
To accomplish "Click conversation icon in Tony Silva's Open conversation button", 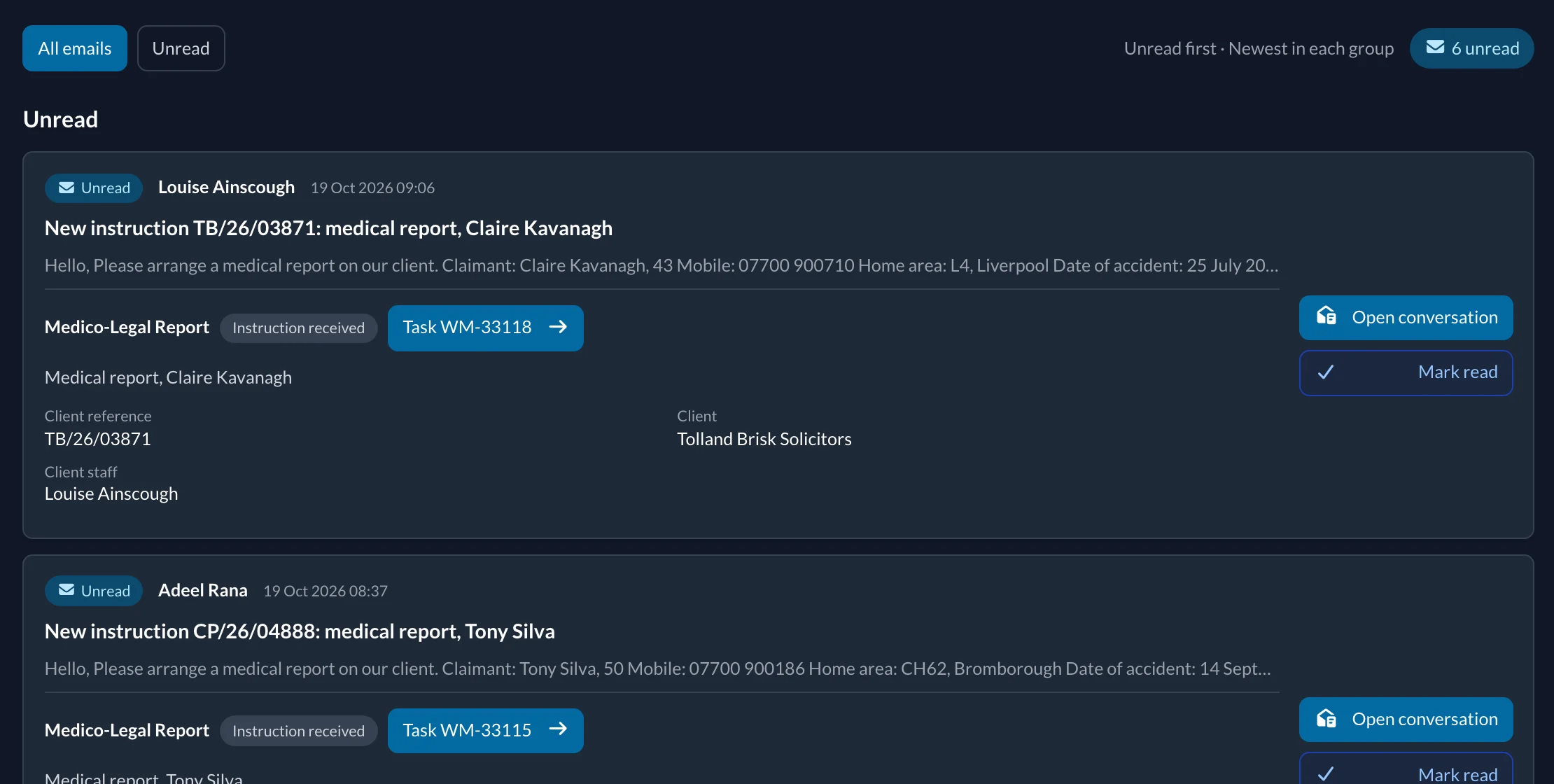I will tap(1326, 719).
